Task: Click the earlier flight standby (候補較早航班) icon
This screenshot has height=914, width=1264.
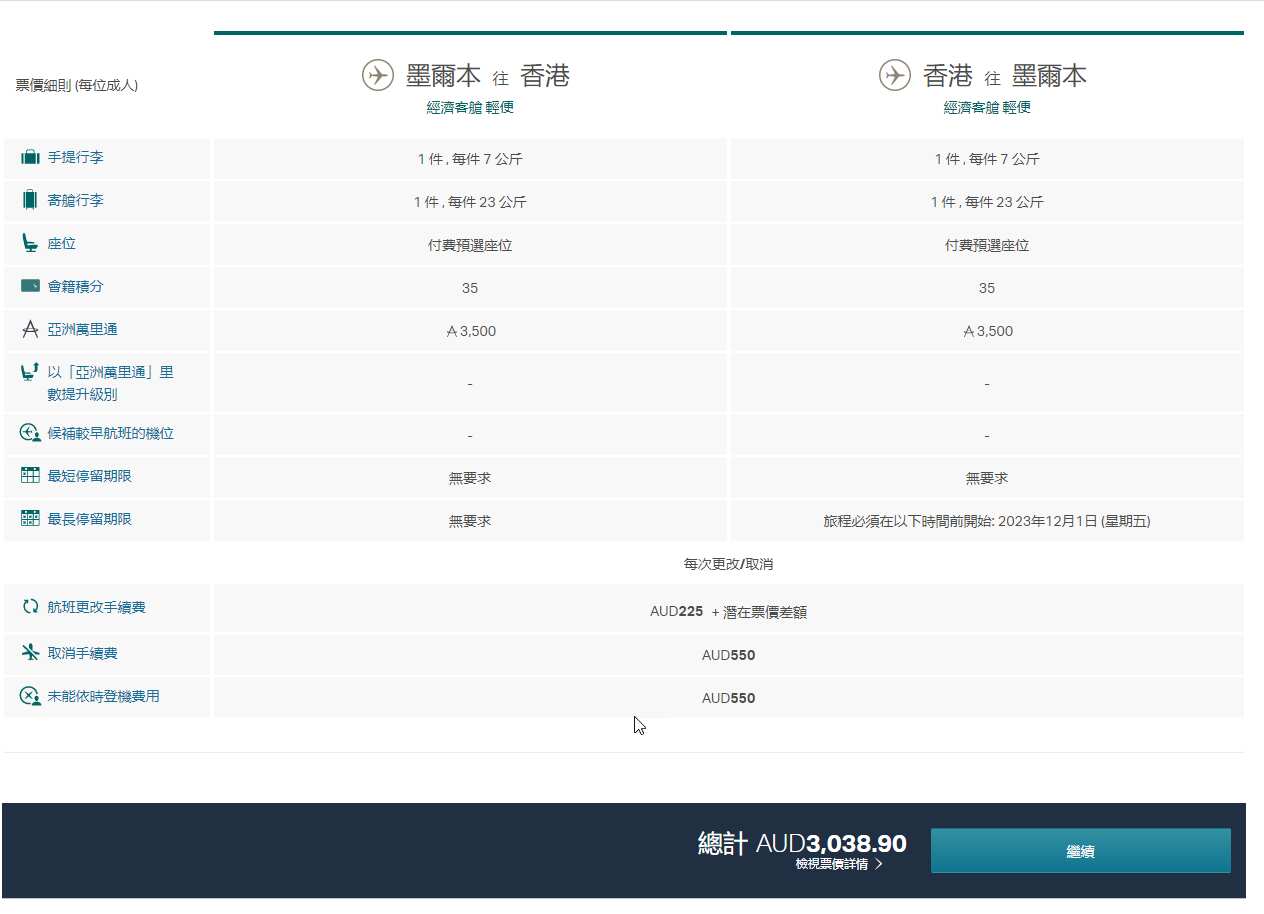Action: point(30,434)
